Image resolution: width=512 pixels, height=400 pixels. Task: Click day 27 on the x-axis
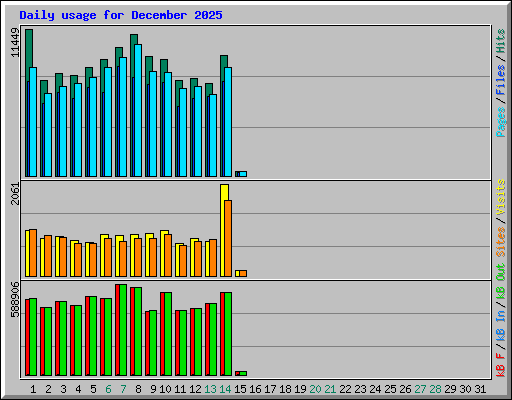pyautogui.click(x=420, y=389)
